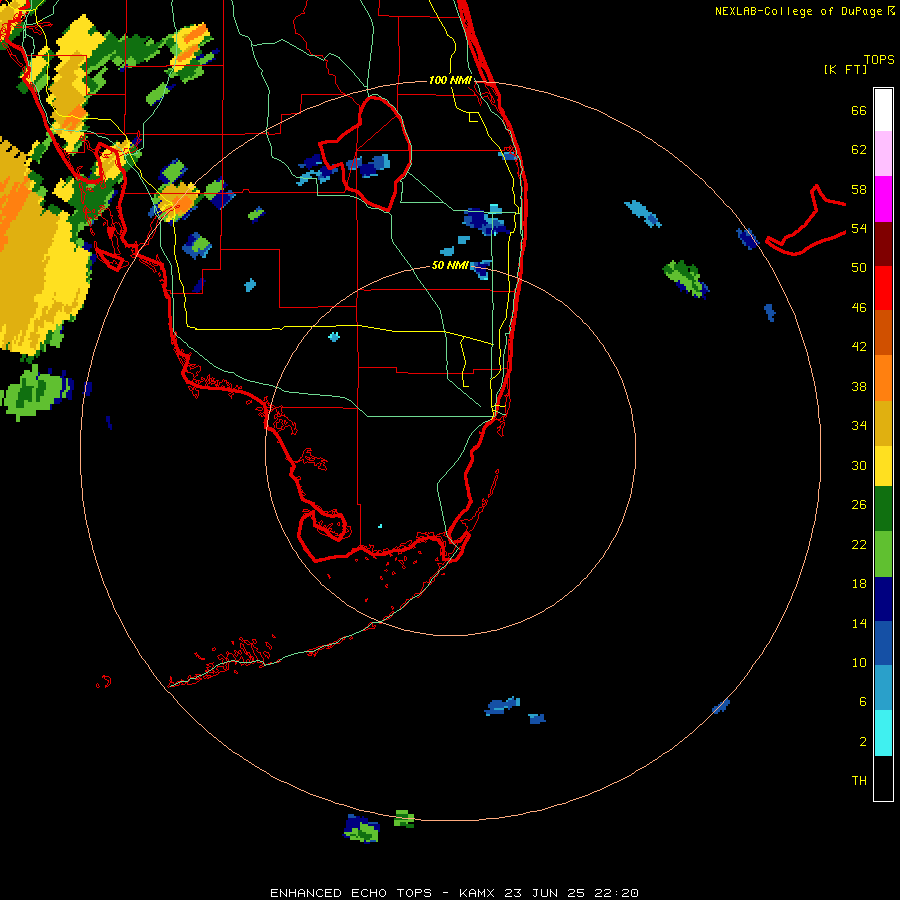This screenshot has height=900, width=900.
Task: Select the medium blue legend swatch
Action: click(883, 643)
